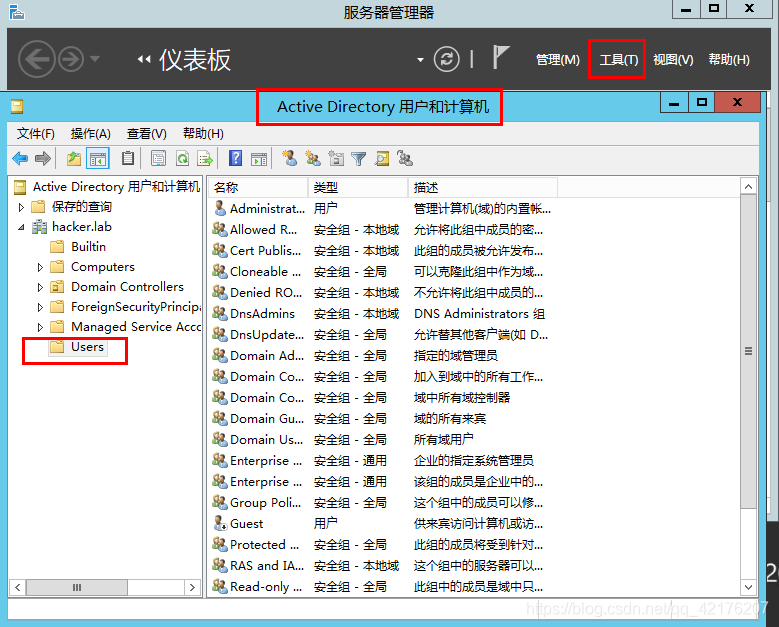The width and height of the screenshot is (779, 627).
Task: Open the 视图(V) menu
Action: click(673, 60)
